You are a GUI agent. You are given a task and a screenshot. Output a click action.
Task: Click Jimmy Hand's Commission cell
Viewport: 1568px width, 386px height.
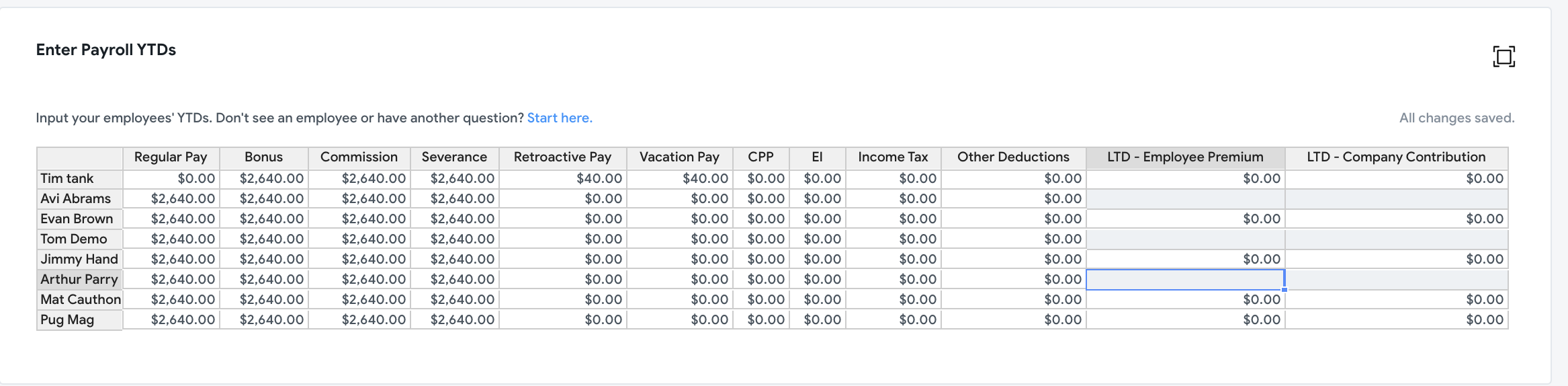(359, 259)
